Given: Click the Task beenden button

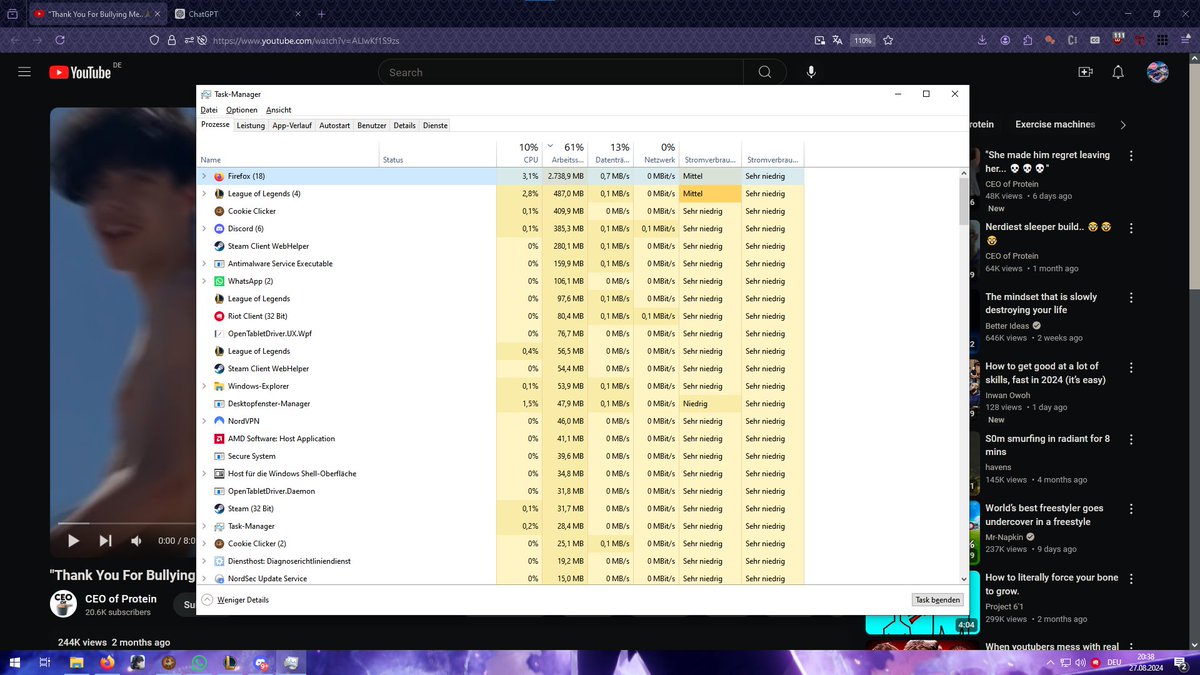Looking at the screenshot, I should (x=938, y=600).
